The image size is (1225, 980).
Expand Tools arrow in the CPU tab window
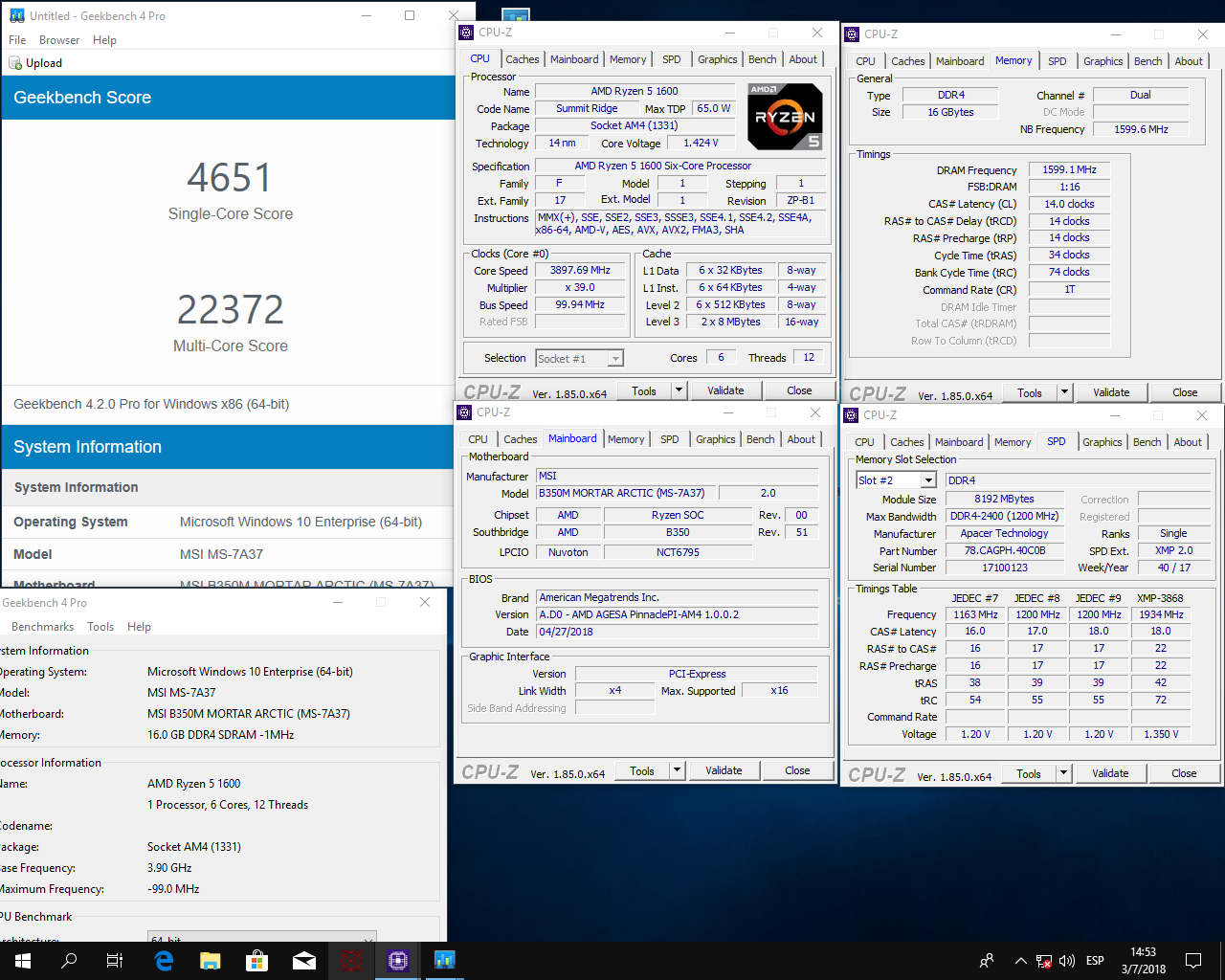(679, 390)
